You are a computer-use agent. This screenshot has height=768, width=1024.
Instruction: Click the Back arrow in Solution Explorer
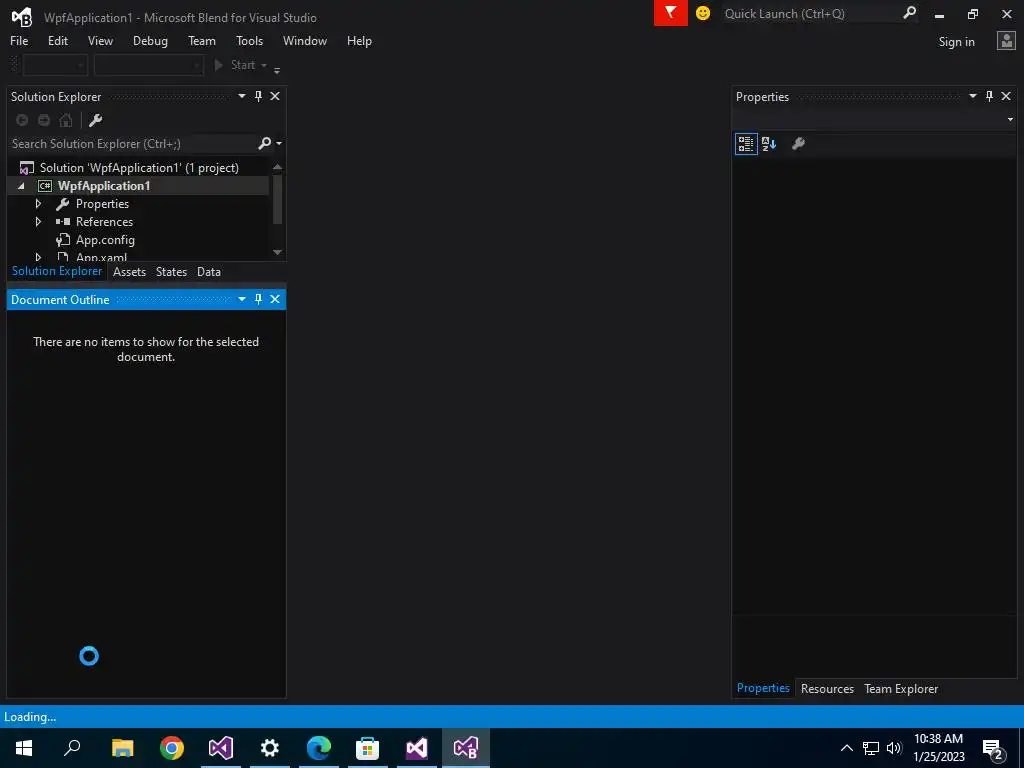tap(22, 120)
